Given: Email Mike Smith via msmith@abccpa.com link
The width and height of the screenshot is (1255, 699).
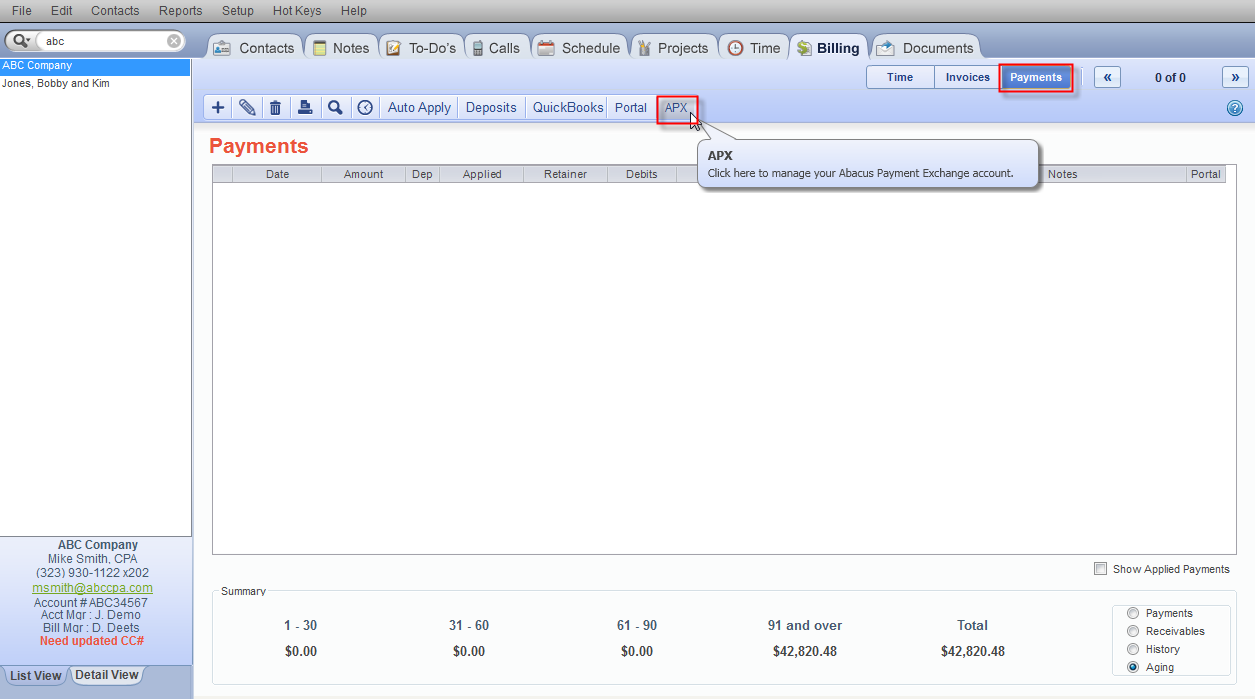Looking at the screenshot, I should point(92,587).
